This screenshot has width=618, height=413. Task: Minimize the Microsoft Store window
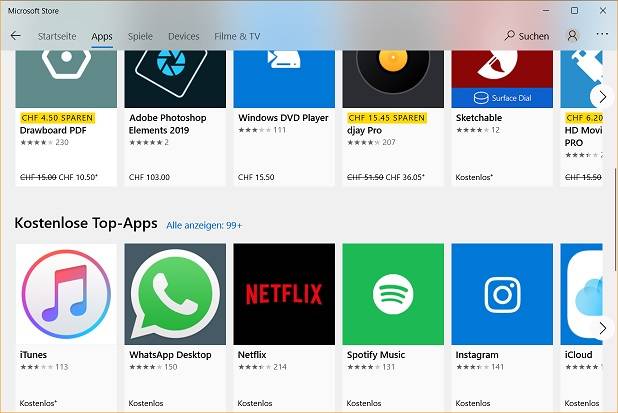(546, 11)
